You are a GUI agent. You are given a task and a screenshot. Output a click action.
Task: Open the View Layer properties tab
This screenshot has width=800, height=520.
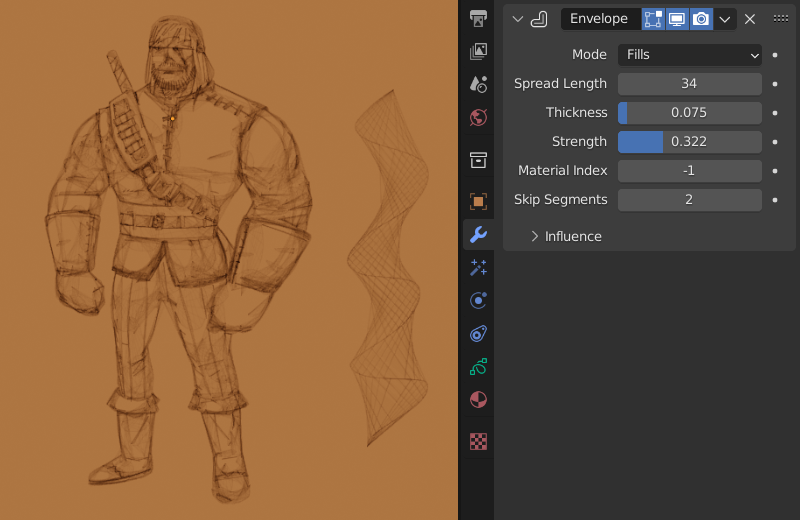(x=478, y=51)
